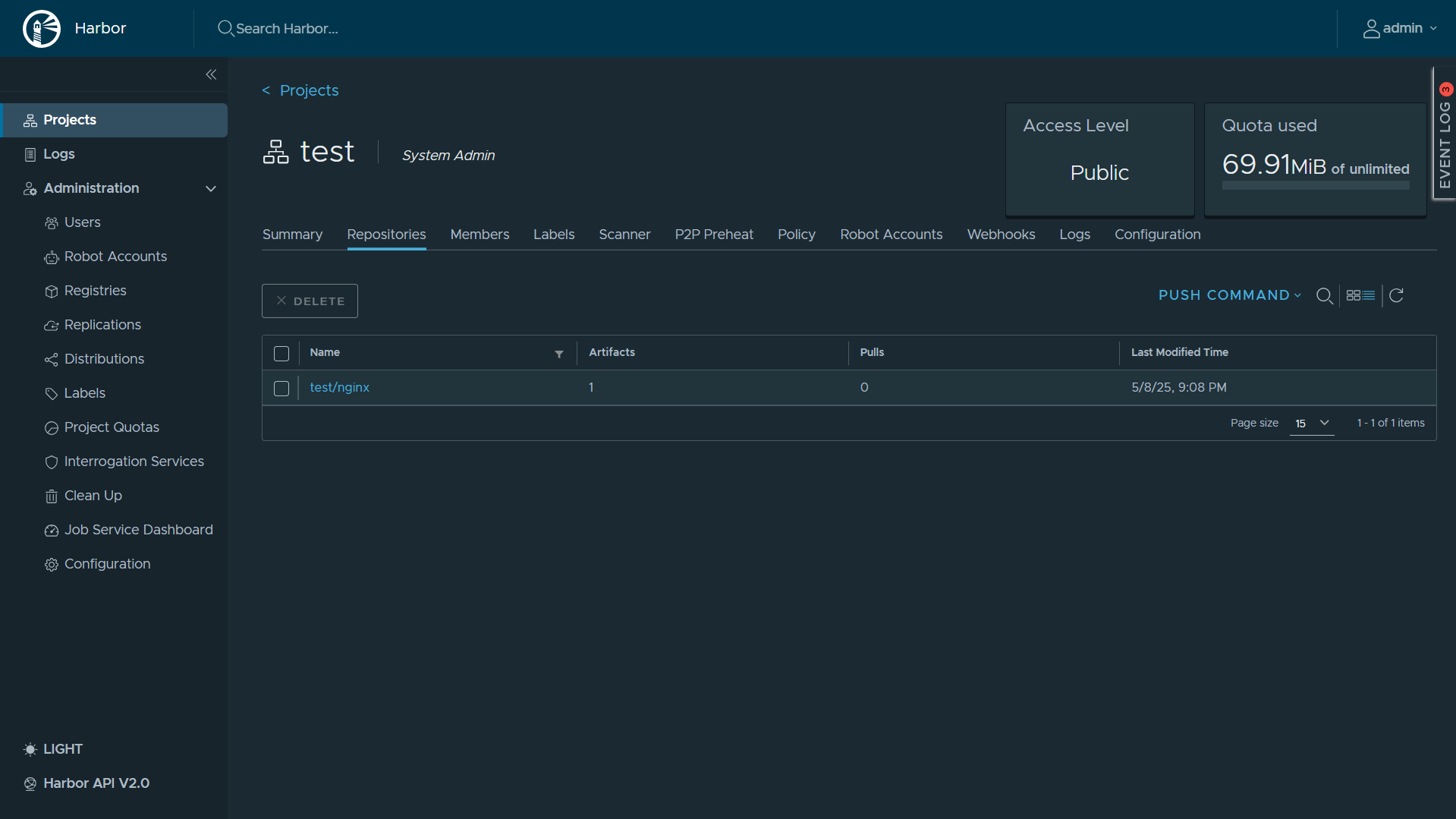
Task: Open the project Logs tab
Action: 1074,235
